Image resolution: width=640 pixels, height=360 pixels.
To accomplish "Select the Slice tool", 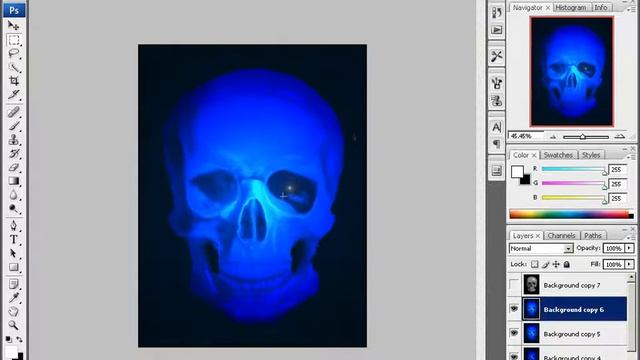I will tap(13, 95).
